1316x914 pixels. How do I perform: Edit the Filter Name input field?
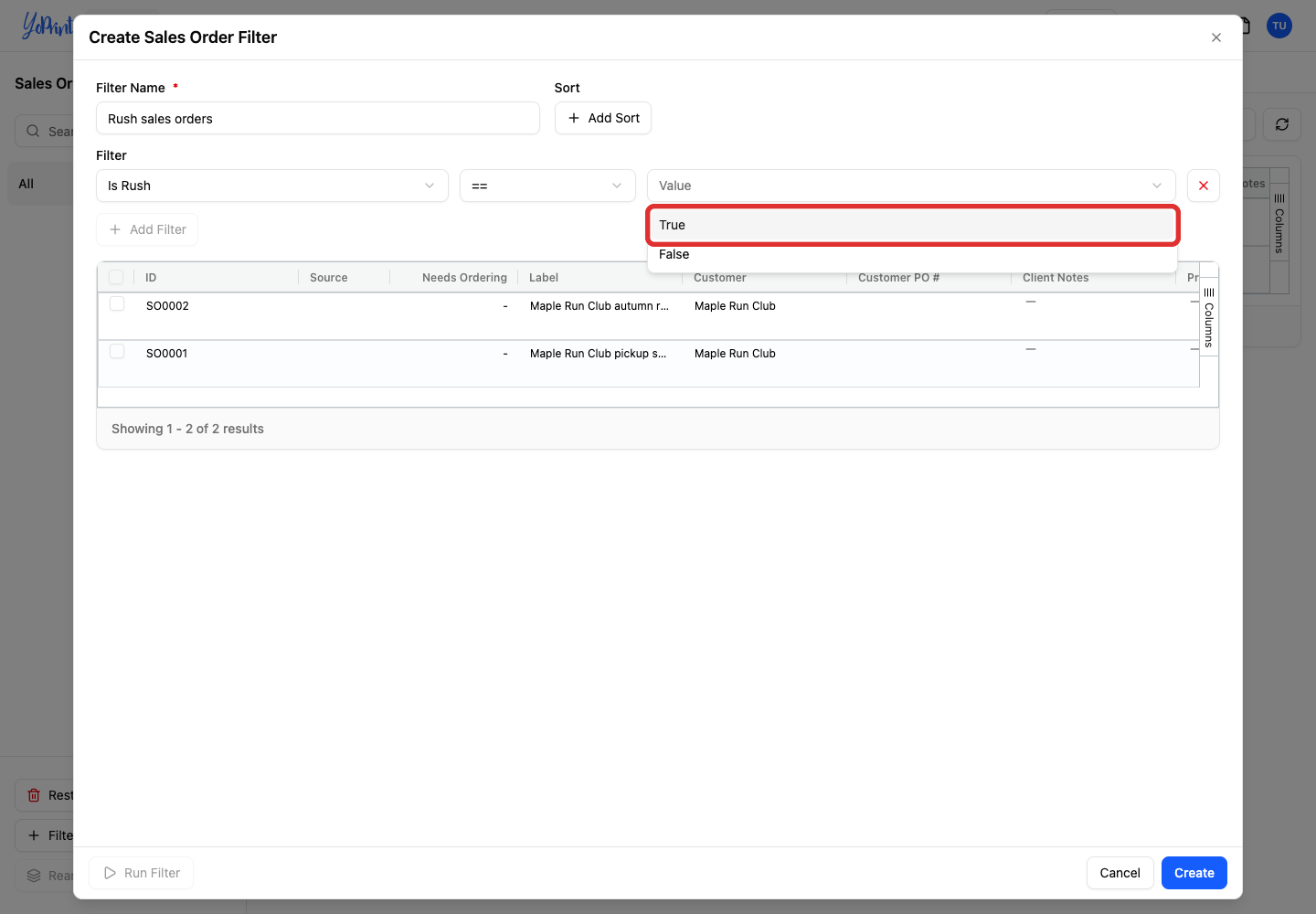(318, 118)
